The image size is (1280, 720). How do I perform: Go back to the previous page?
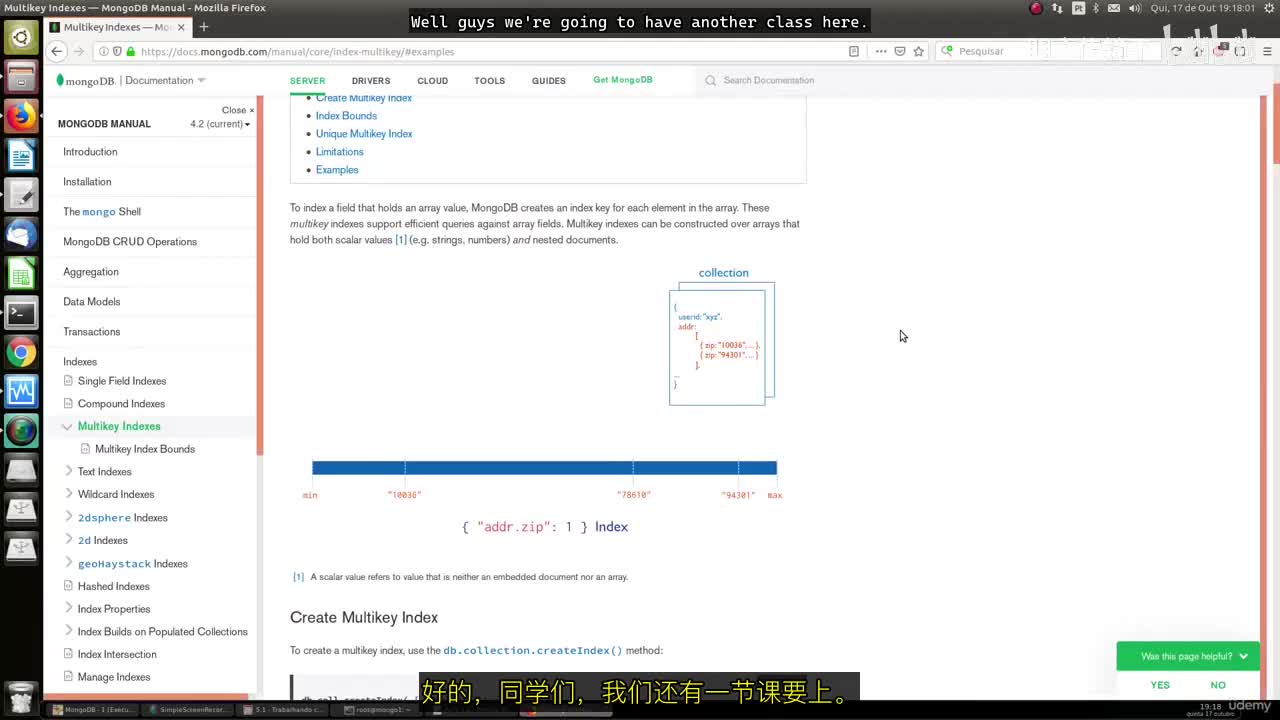(x=57, y=51)
